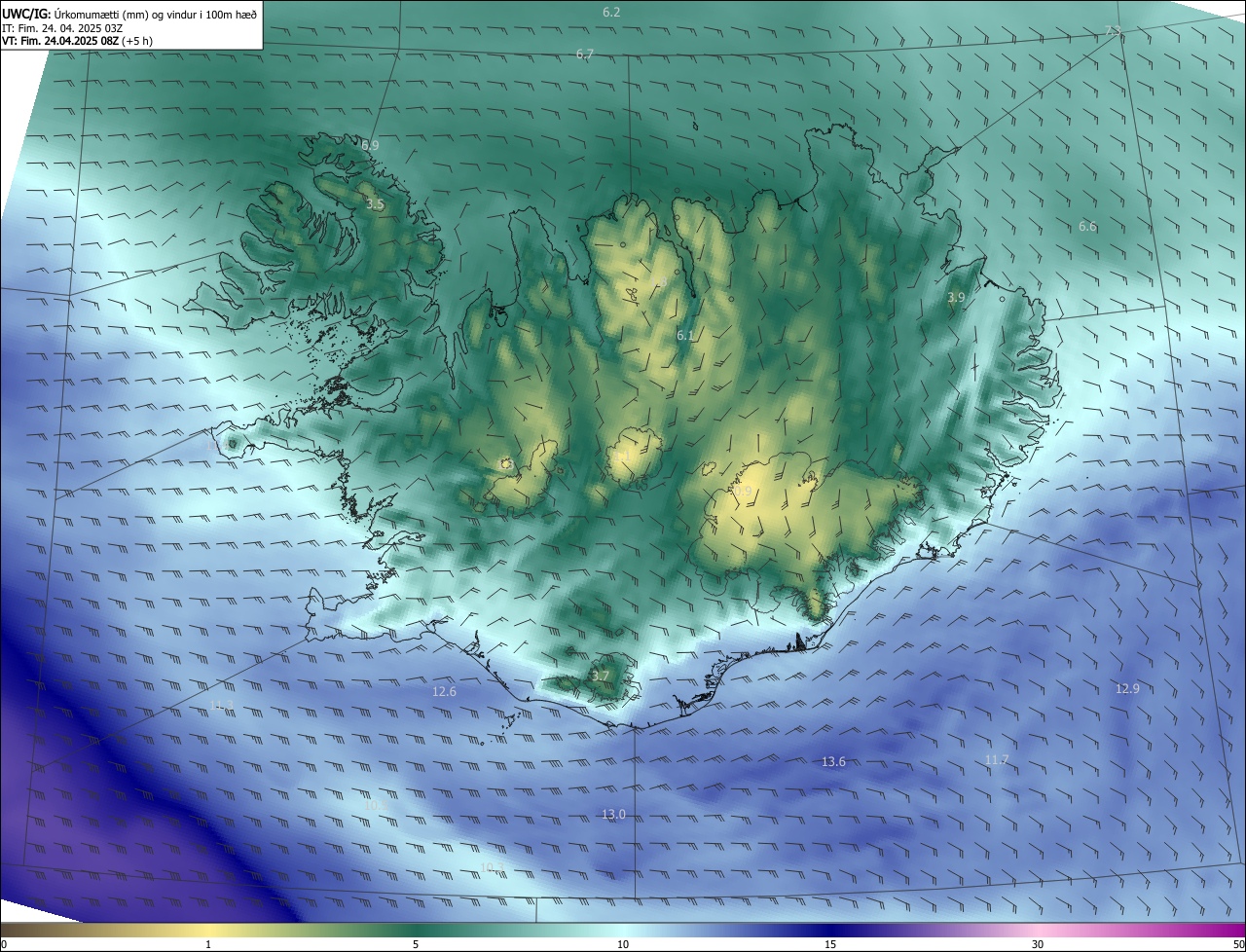The image size is (1246, 952).
Task: Click the 50 tick on the color scale
Action: [1238, 945]
